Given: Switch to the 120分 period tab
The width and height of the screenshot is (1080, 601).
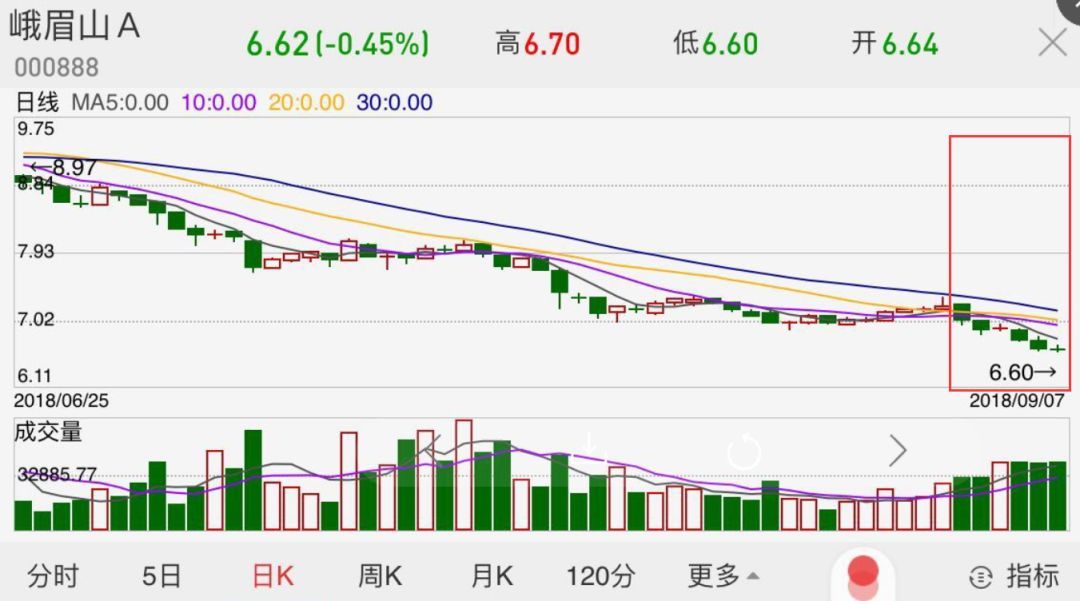Looking at the screenshot, I should (x=600, y=576).
